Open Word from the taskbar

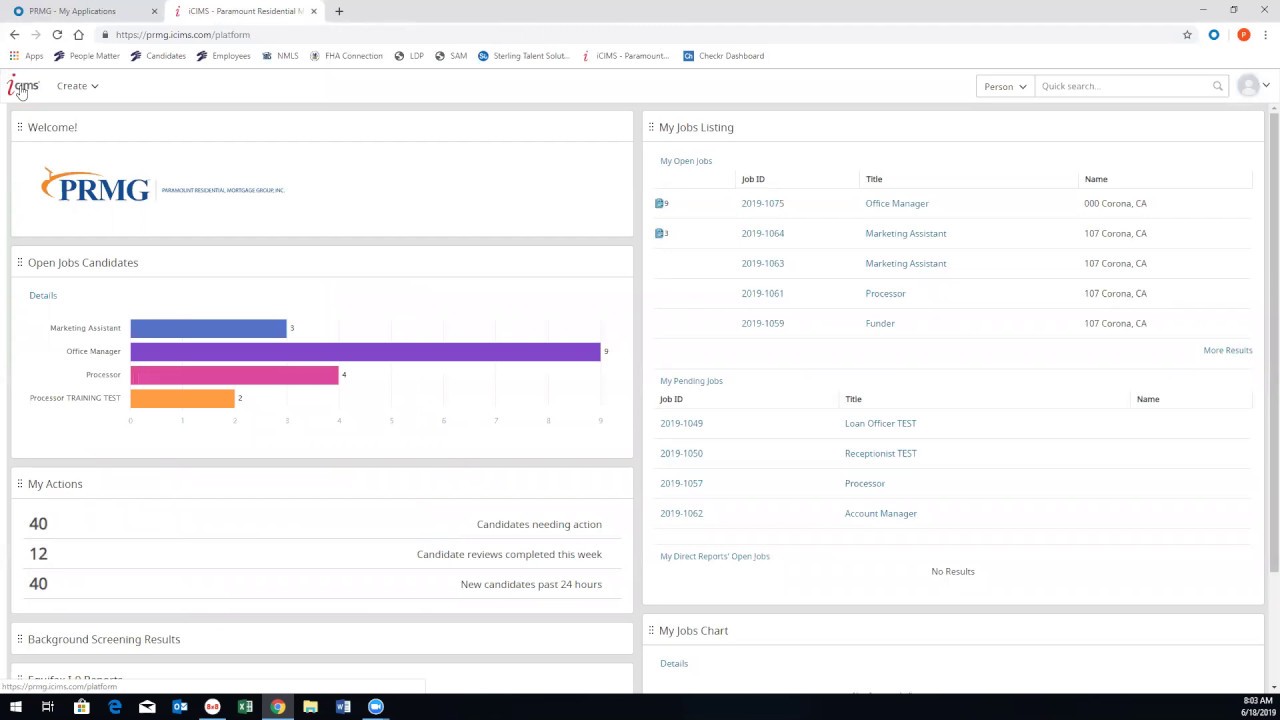coord(343,707)
